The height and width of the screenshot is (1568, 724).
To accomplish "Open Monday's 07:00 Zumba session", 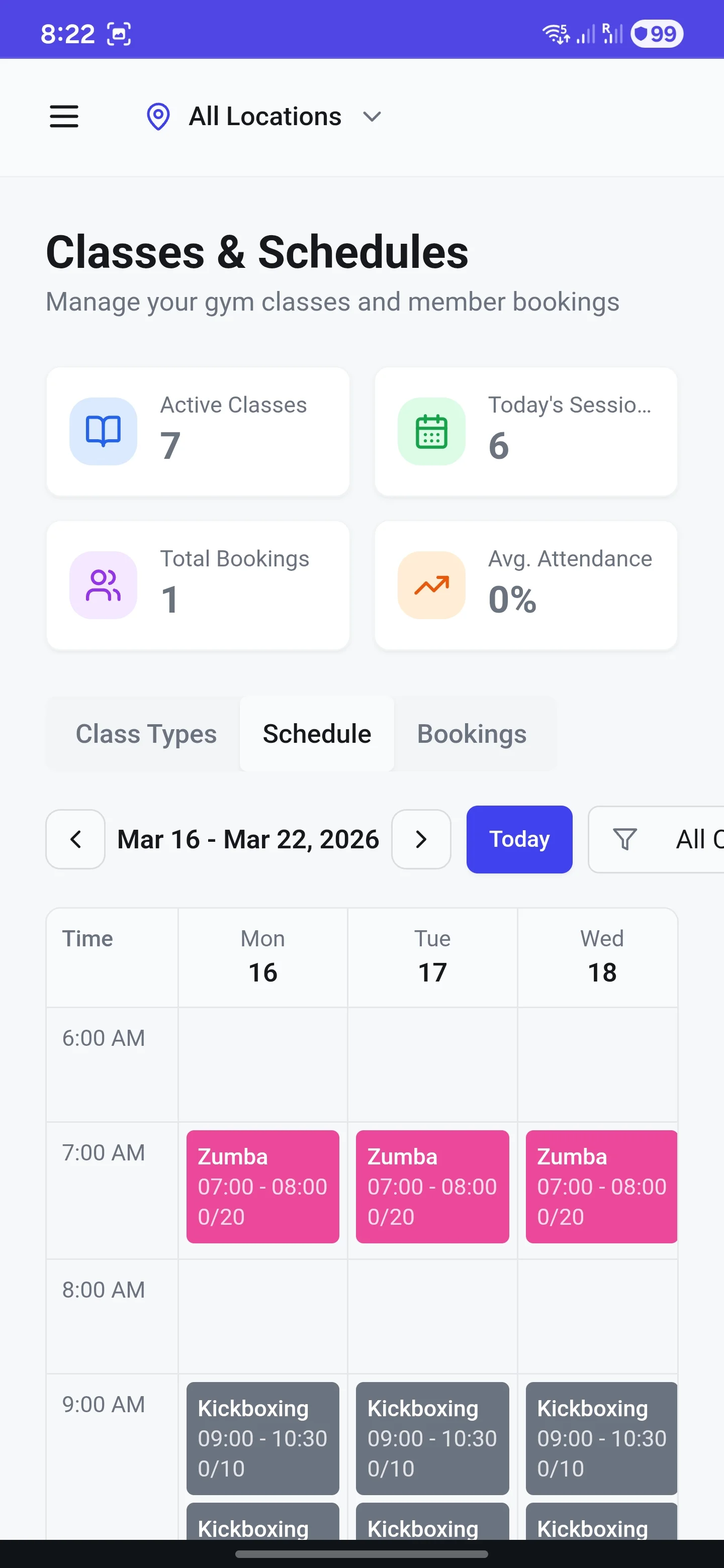I will pyautogui.click(x=262, y=1186).
